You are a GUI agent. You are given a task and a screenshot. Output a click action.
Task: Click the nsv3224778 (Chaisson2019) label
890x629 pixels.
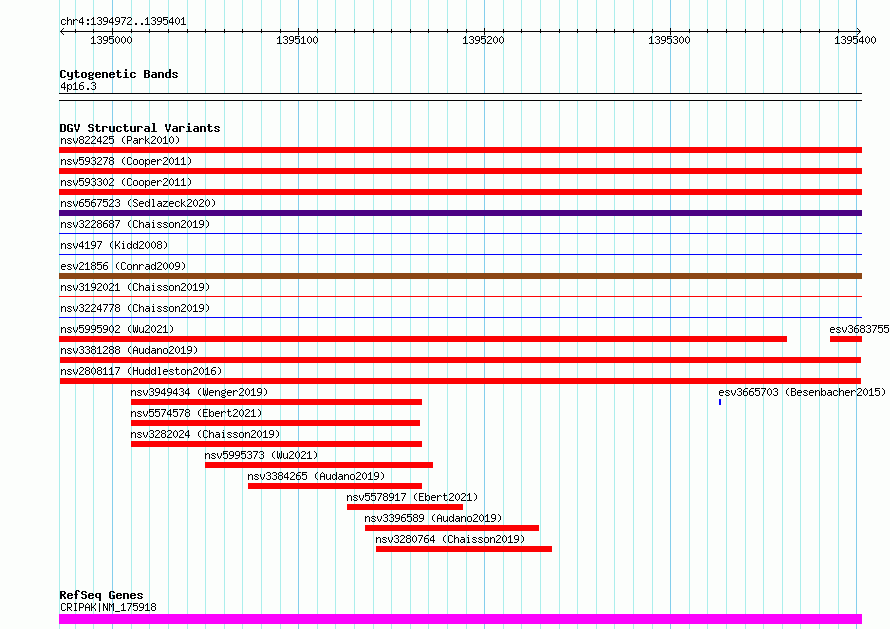coord(135,308)
